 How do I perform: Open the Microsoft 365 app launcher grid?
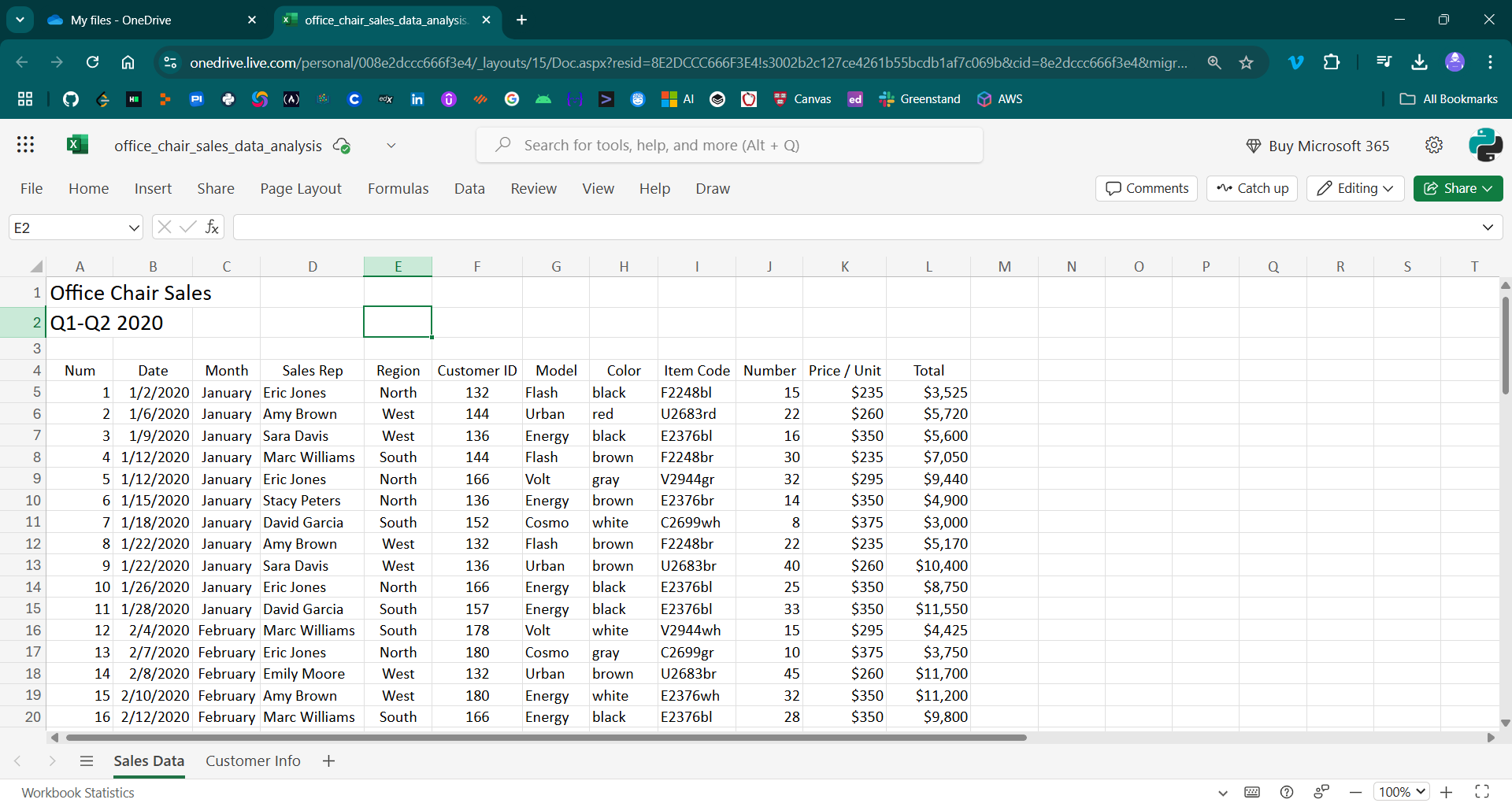point(25,145)
